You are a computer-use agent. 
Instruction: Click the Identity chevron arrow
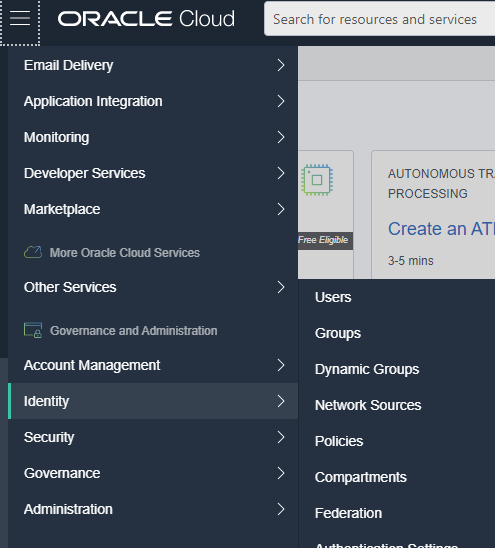(281, 401)
